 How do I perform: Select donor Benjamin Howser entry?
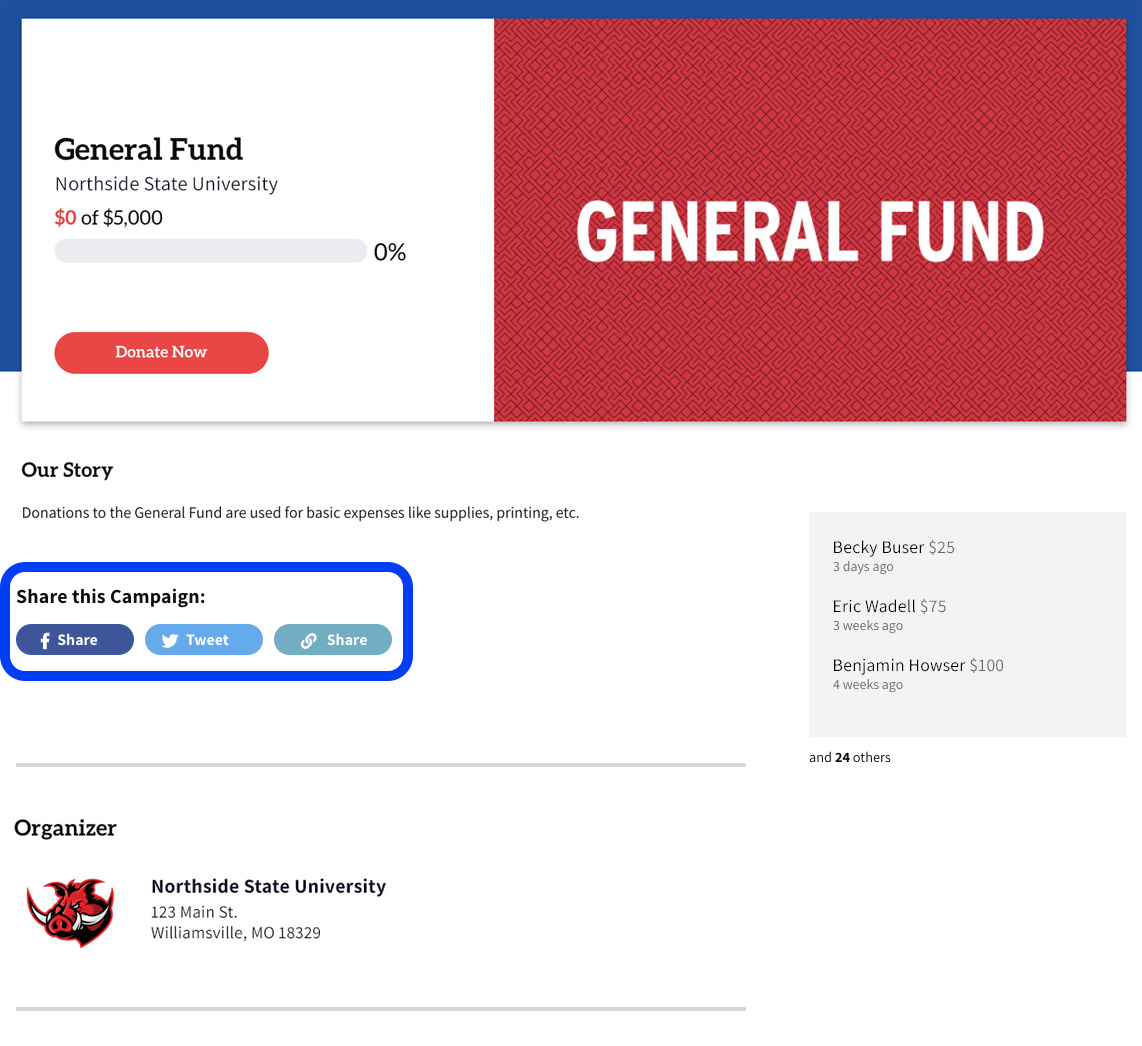(x=918, y=674)
